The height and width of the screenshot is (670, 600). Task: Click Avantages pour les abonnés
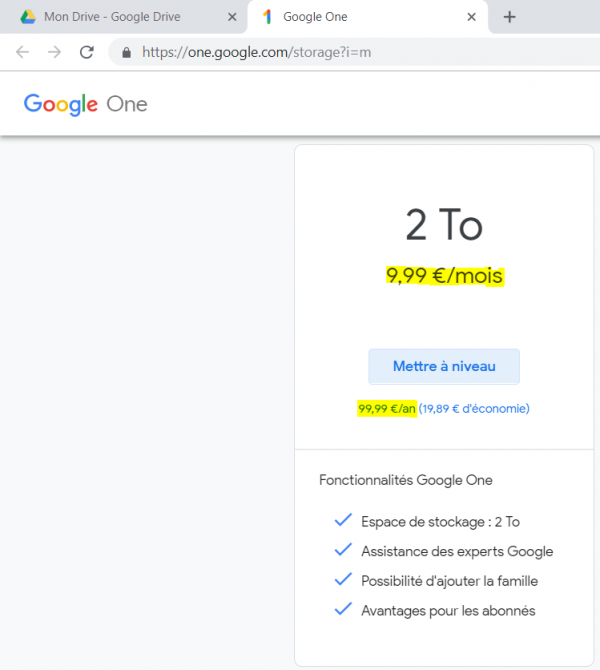448,611
